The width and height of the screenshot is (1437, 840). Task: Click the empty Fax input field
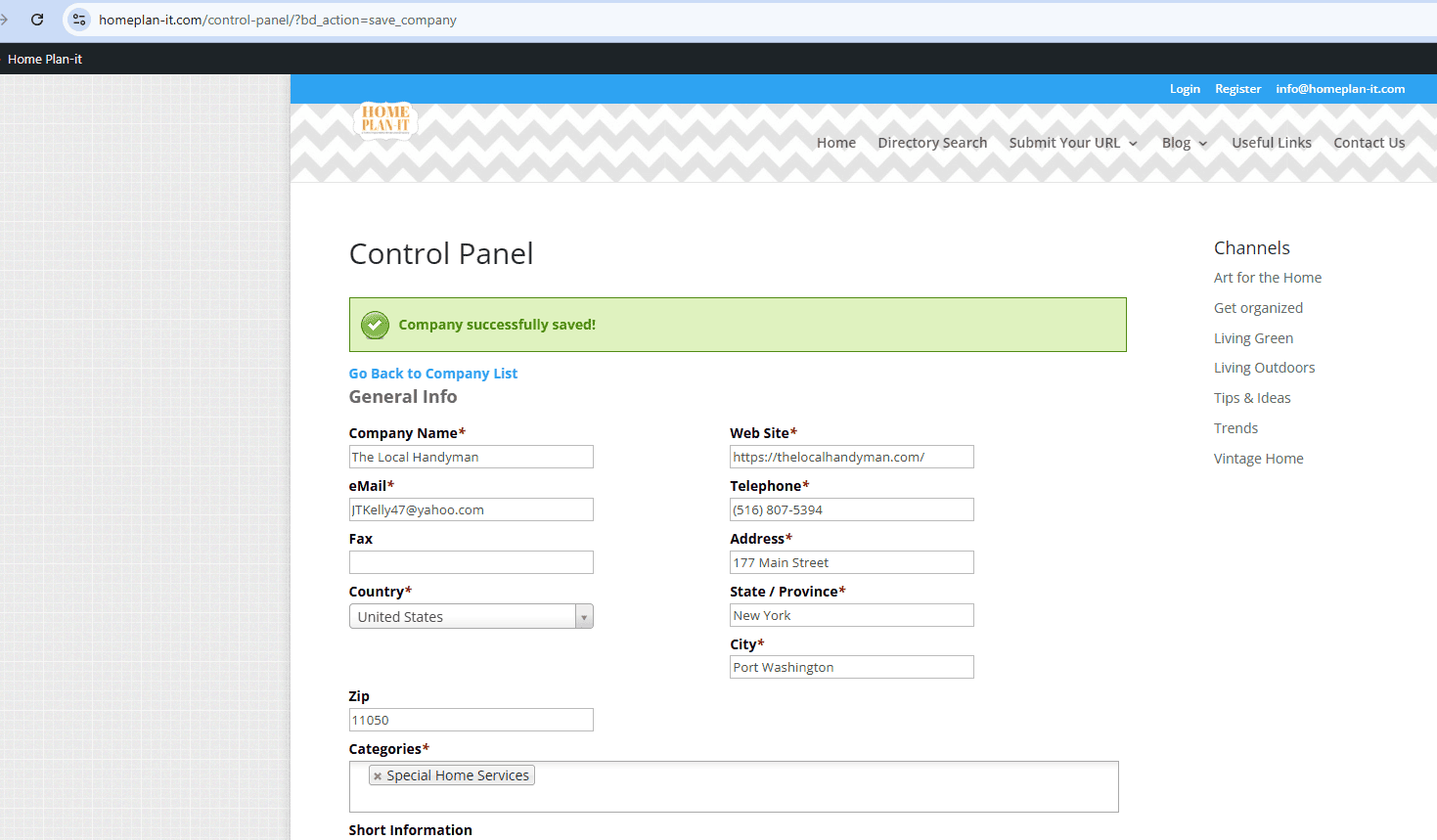tap(471, 562)
